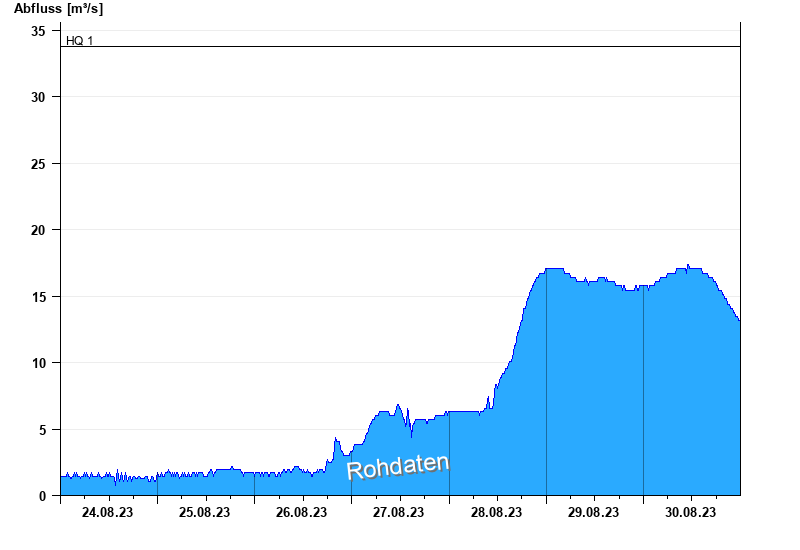Click the y-axis value 25
Viewport: 800px width, 550px height.
click(x=38, y=164)
